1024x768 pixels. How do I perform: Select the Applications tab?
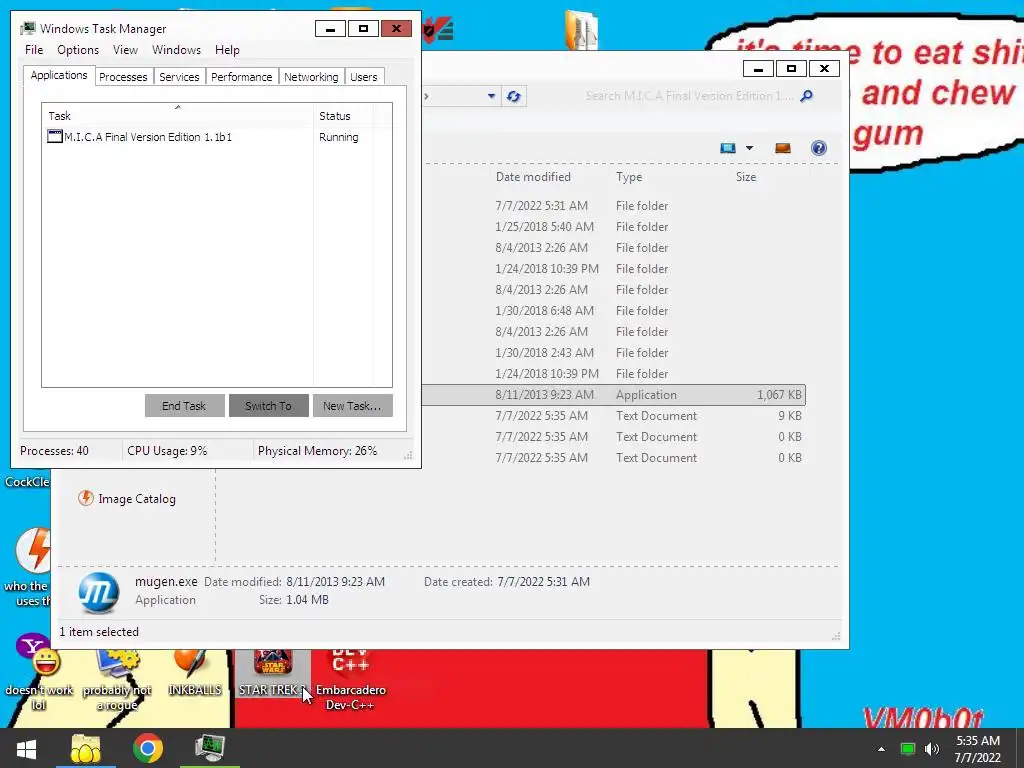[59, 75]
